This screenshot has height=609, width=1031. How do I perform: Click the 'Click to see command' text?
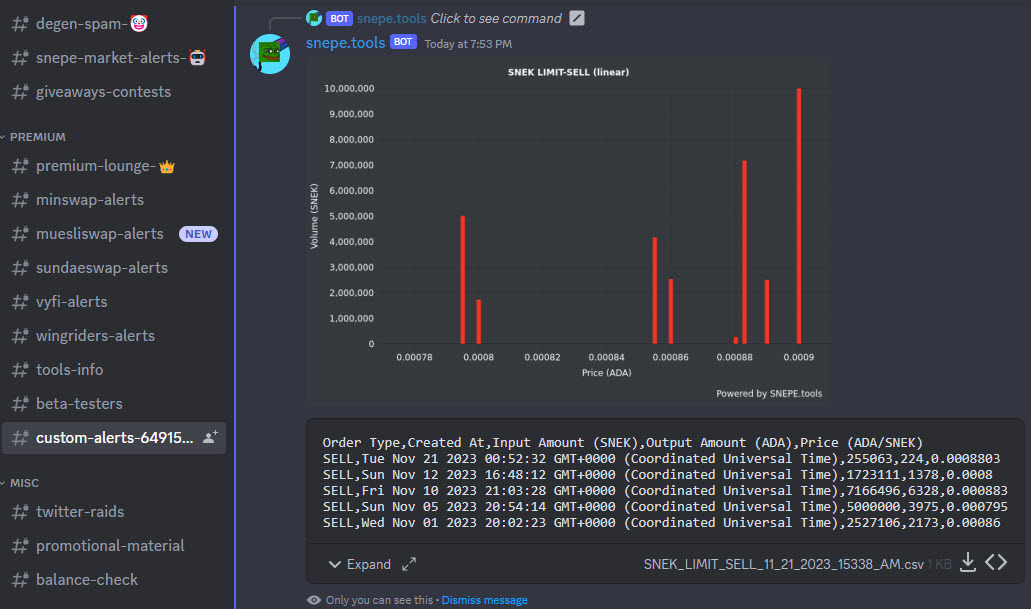pyautogui.click(x=496, y=18)
